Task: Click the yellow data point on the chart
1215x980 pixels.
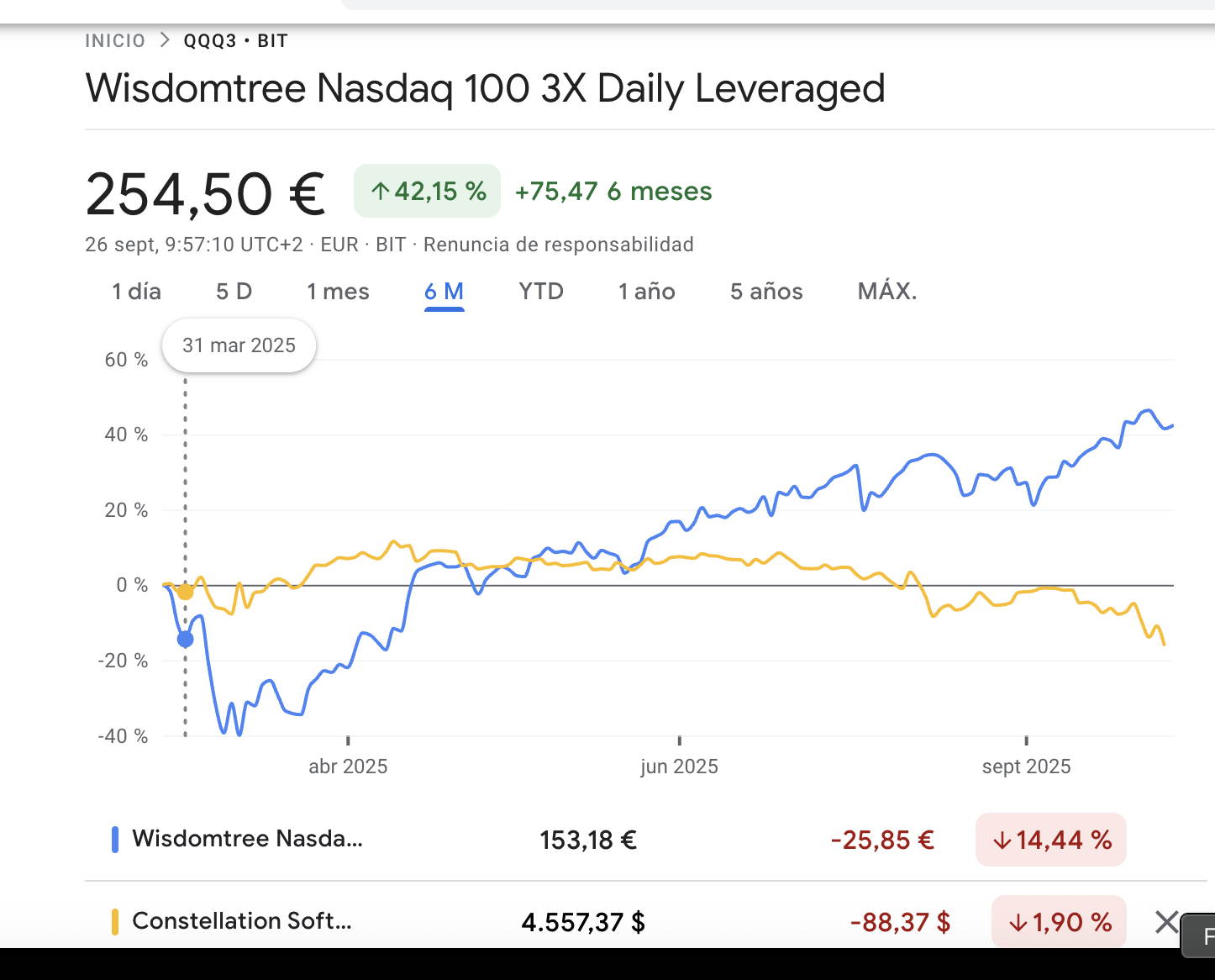Action: (x=186, y=593)
